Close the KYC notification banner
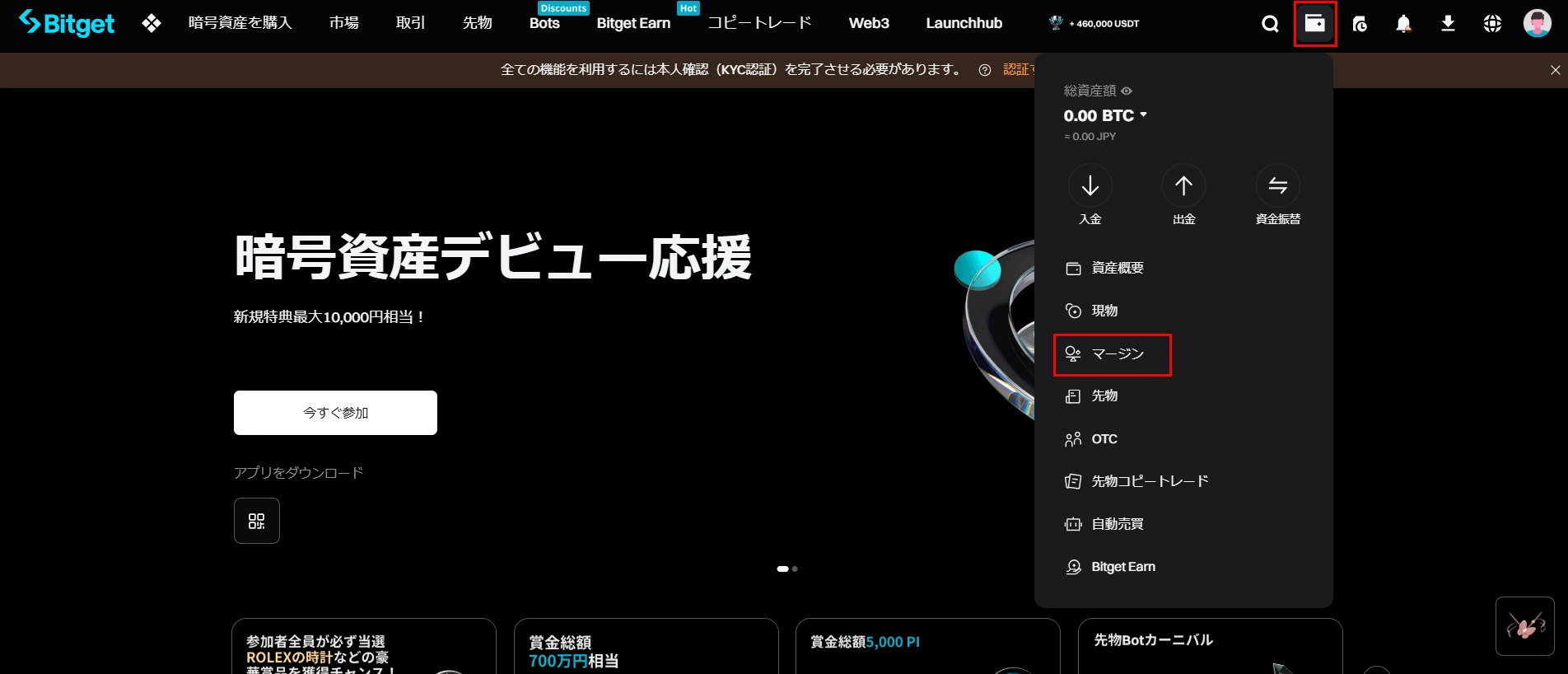Screen dimensions: 1568x674 [1555, 70]
